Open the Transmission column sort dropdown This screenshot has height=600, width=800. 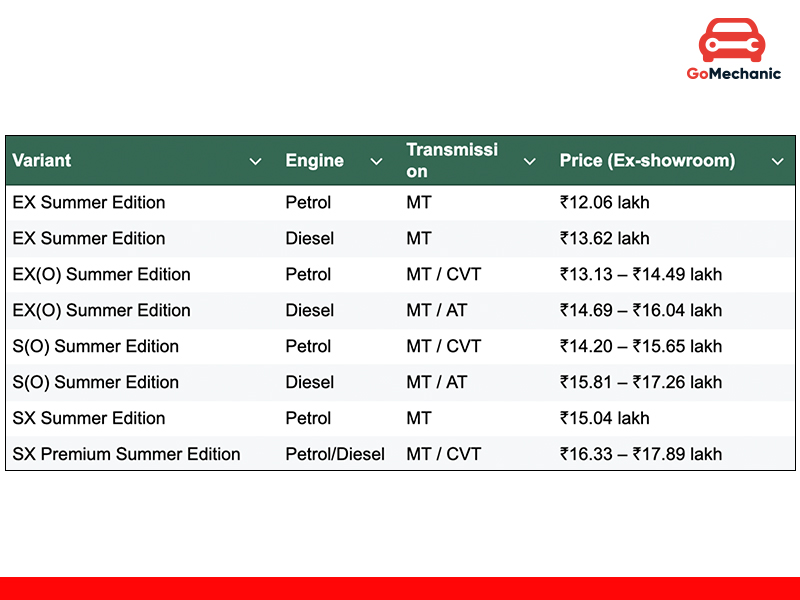(529, 161)
